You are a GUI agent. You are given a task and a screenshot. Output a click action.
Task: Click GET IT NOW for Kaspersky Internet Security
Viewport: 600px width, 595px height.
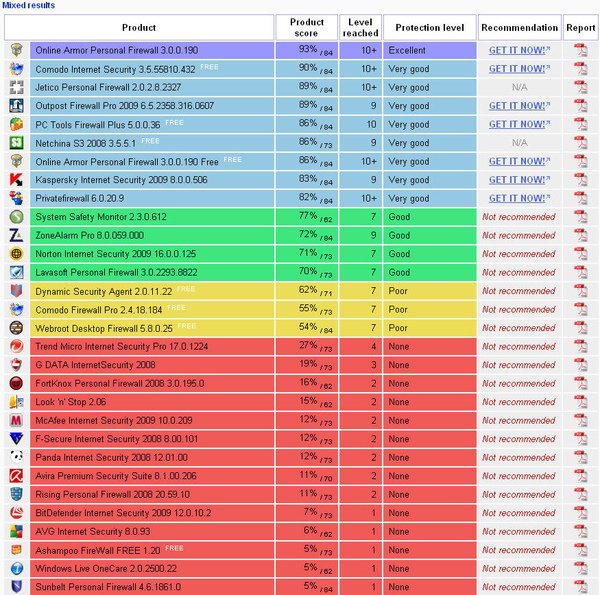tap(519, 180)
